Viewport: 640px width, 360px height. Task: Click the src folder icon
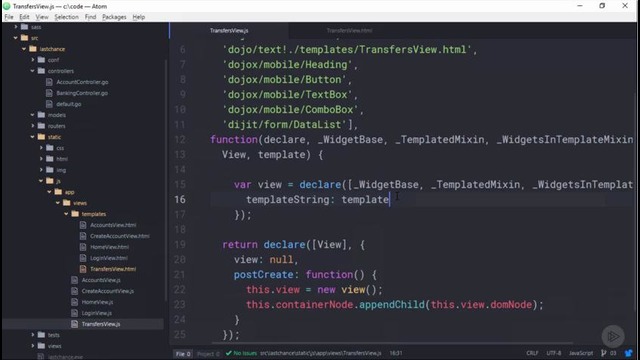point(24,38)
